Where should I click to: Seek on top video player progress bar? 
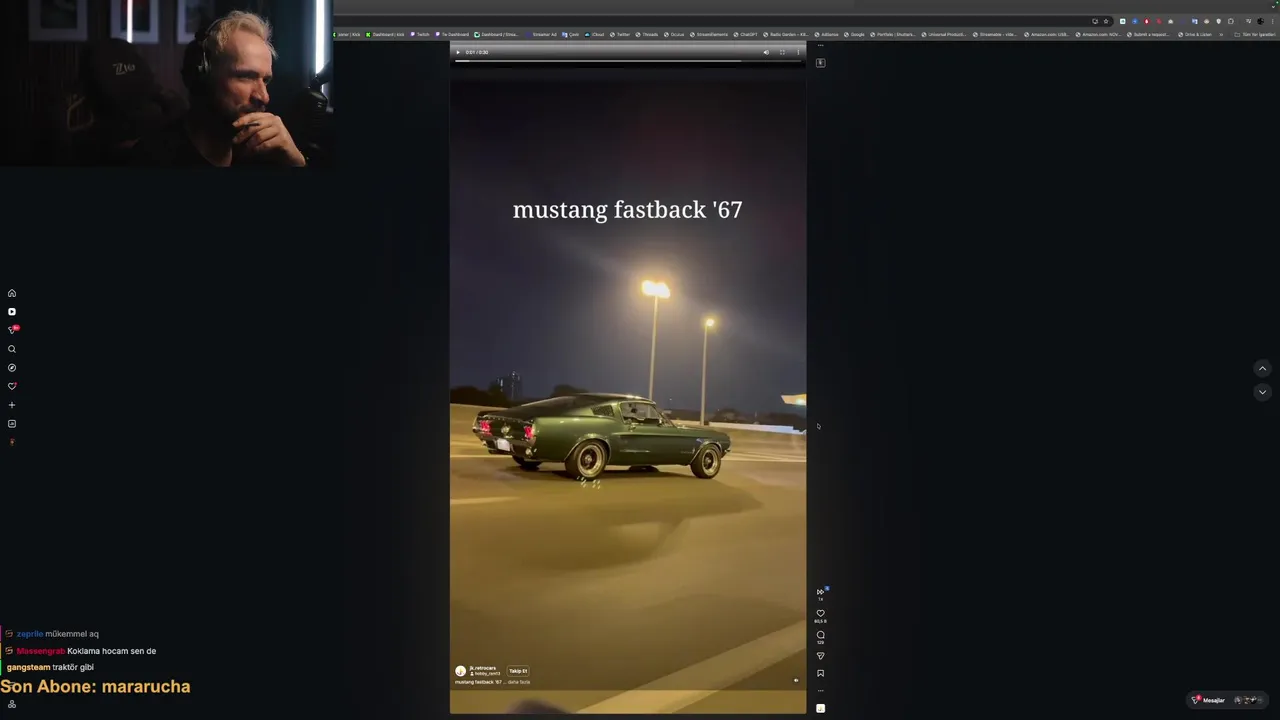(627, 61)
